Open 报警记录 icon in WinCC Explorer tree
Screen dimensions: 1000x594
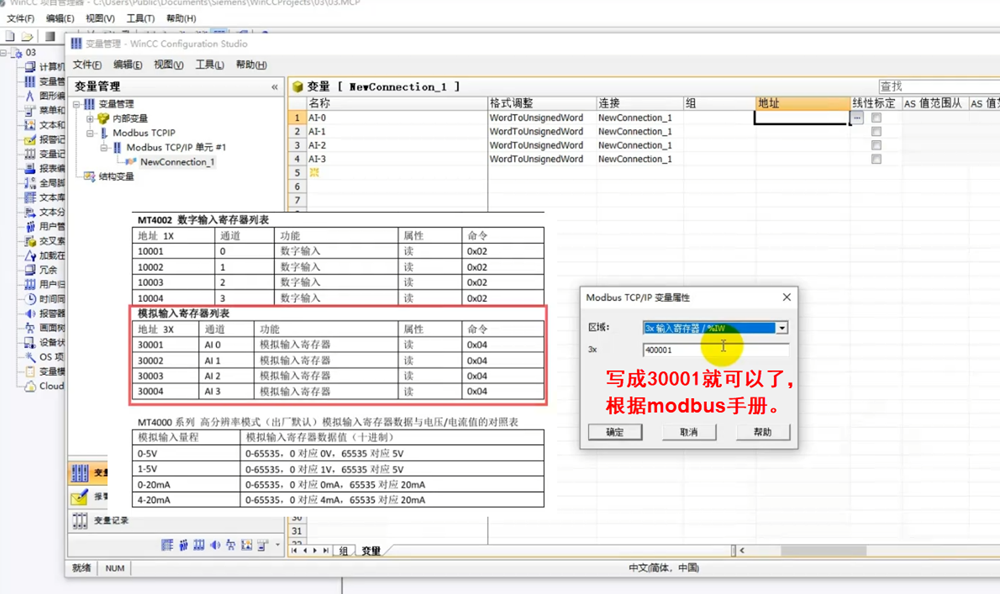tap(30, 139)
